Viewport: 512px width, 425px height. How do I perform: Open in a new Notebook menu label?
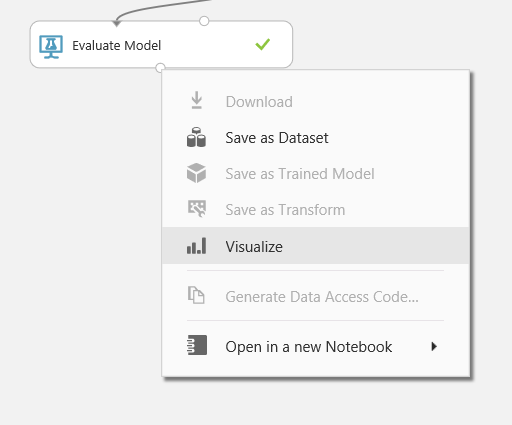pos(309,347)
